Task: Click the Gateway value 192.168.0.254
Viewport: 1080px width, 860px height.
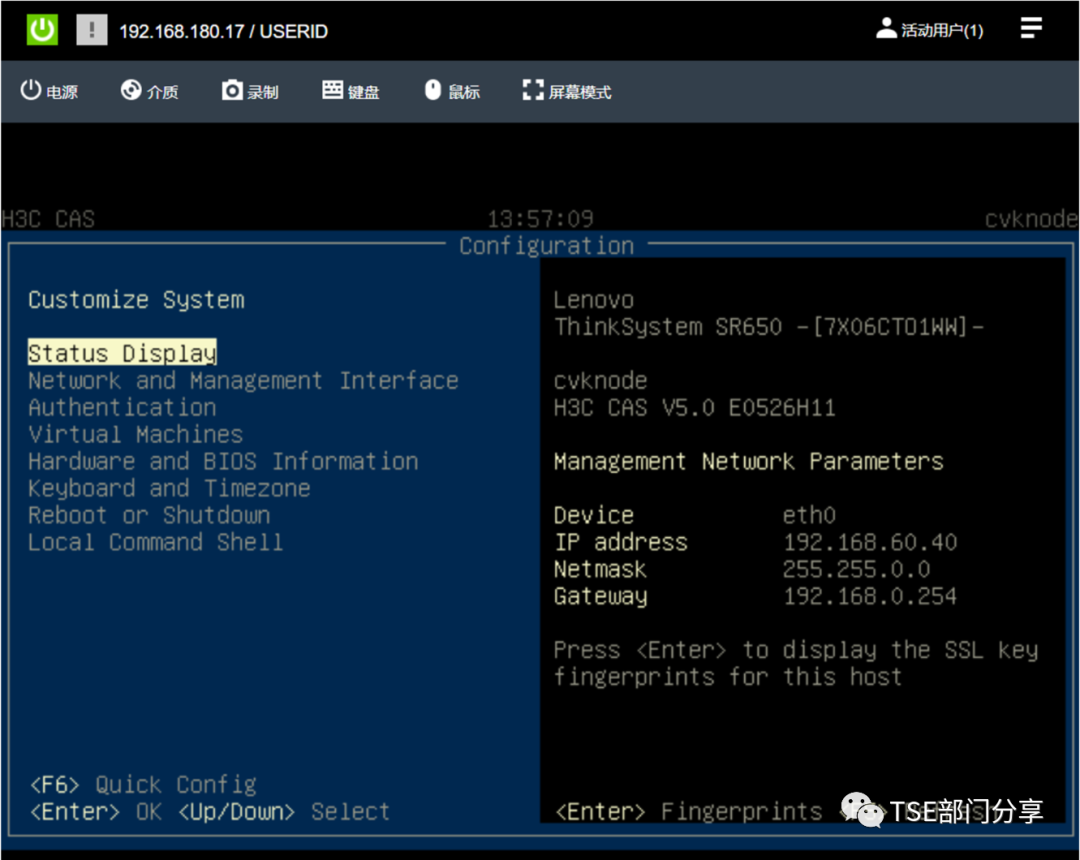Action: coord(870,596)
